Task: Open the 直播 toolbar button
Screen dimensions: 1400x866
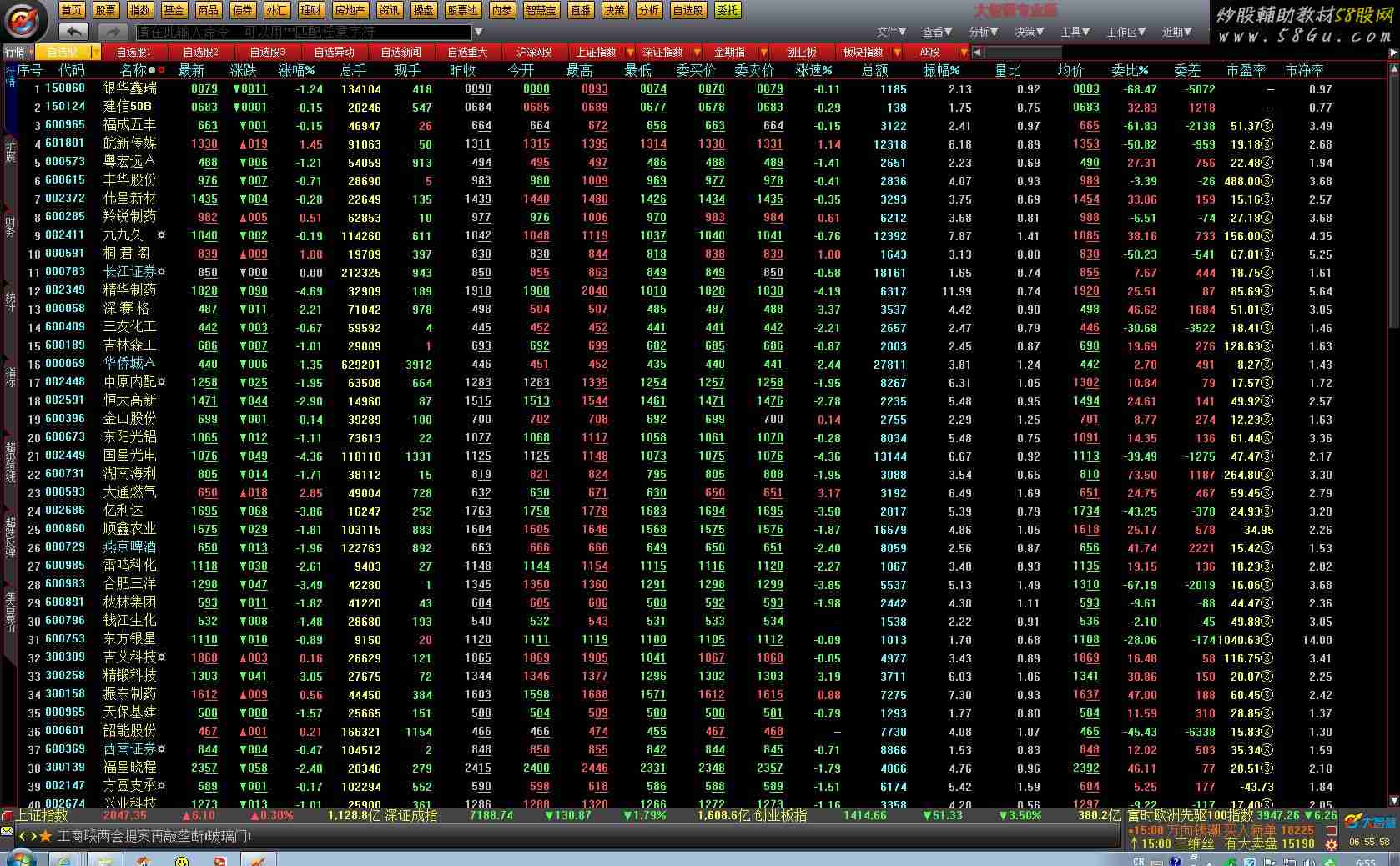Action: [x=580, y=10]
